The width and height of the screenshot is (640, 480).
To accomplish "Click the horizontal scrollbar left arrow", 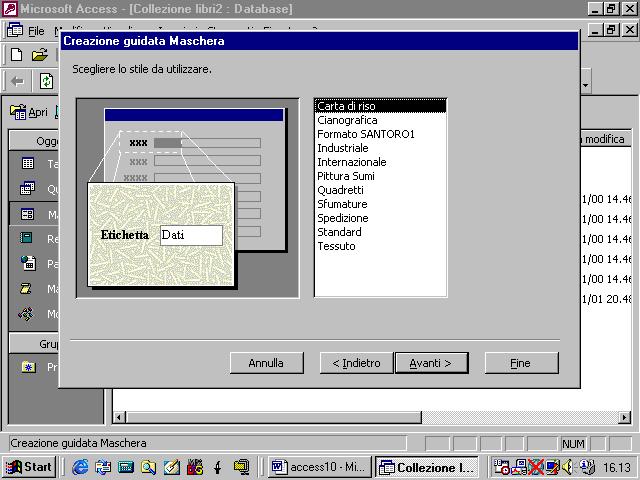I will [119, 417].
